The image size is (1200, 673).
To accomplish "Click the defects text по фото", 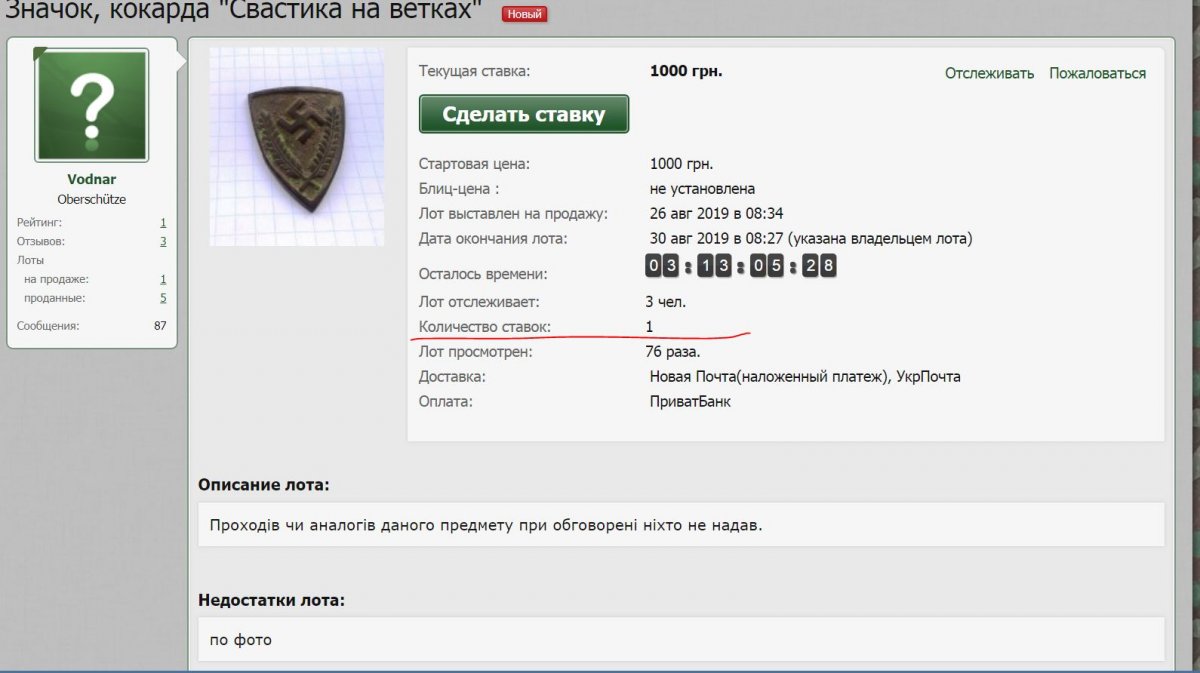I will point(241,639).
